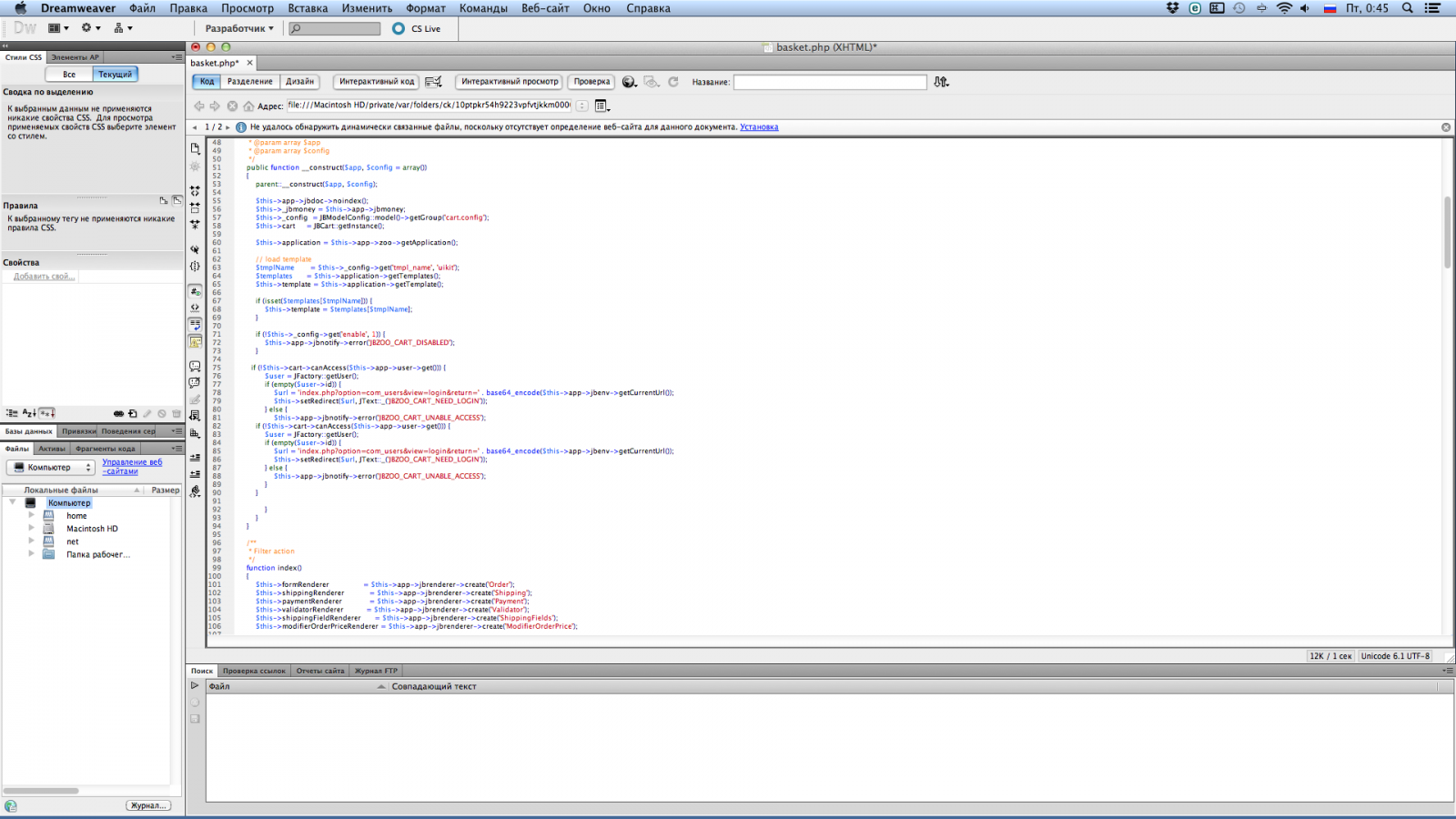Image resolution: width=1456 pixels, height=819 pixels.
Task: Click the File management arrows icon
Action: pos(941,82)
